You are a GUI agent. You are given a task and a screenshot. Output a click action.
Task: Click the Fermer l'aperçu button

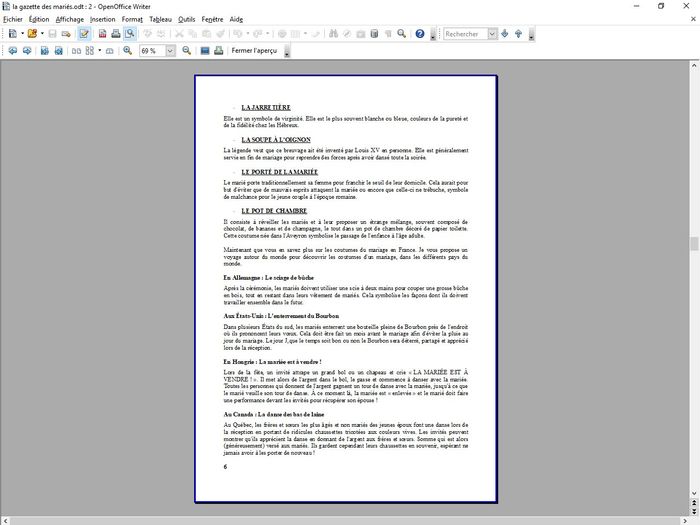coord(254,50)
